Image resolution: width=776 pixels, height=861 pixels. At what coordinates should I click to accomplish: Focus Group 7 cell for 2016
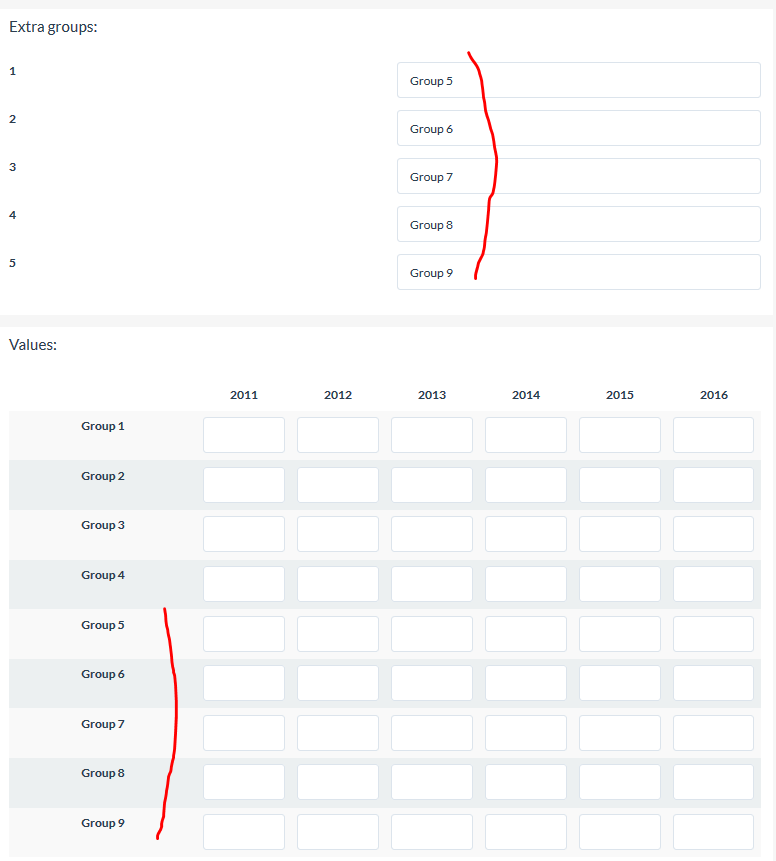tap(713, 733)
